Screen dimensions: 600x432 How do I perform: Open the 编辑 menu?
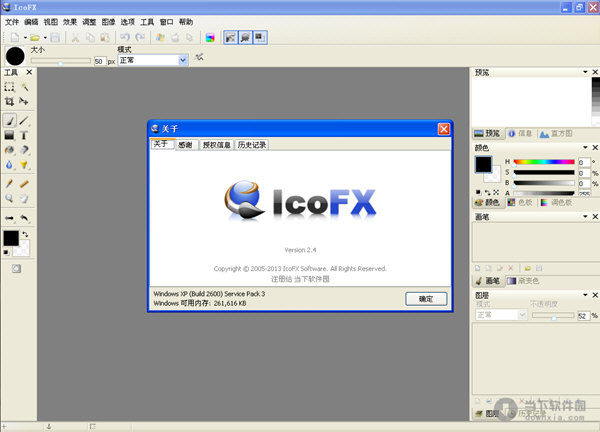31,22
